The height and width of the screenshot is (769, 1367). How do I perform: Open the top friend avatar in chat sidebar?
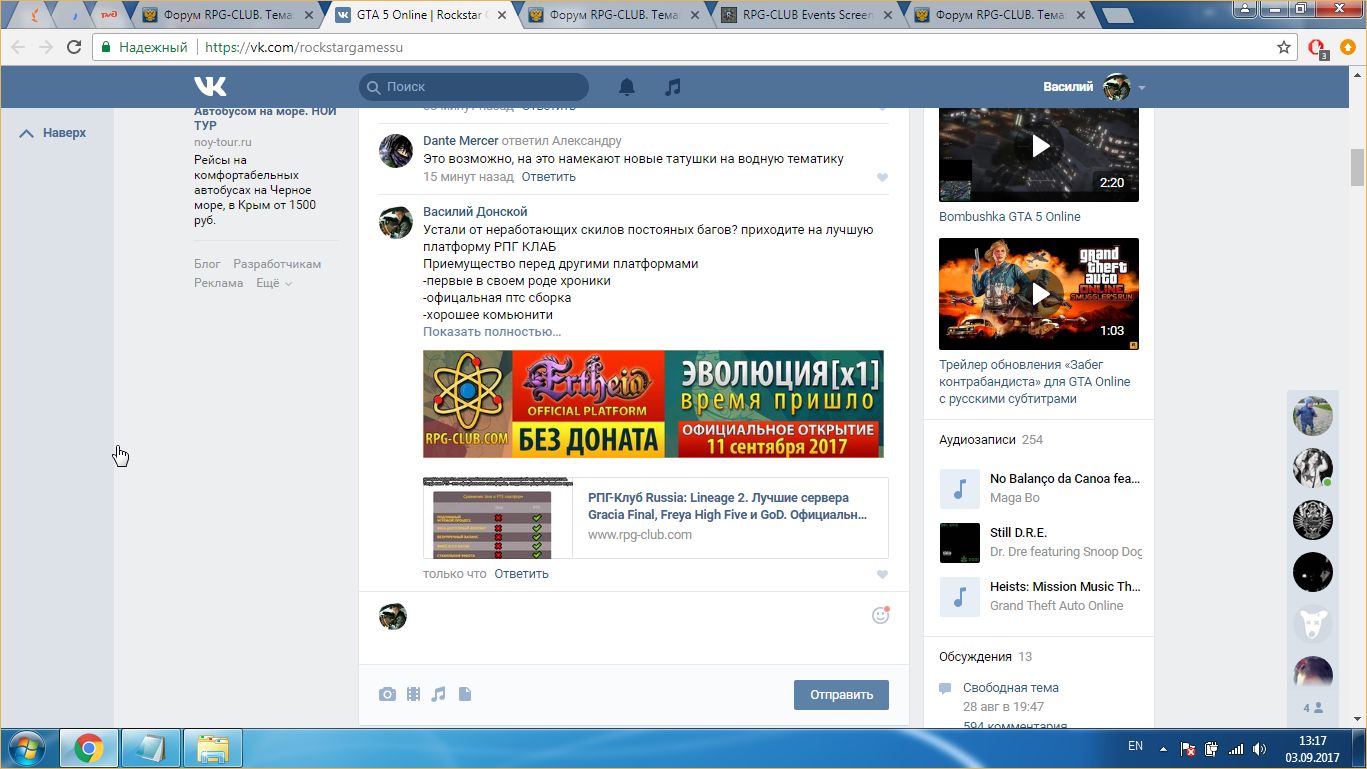tap(1312, 415)
